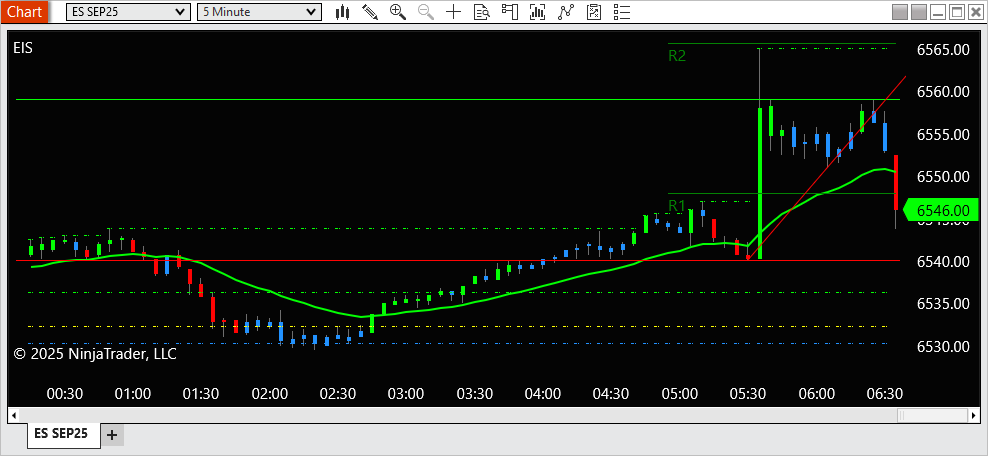Select the Zoom In magnifier tool

(x=398, y=11)
